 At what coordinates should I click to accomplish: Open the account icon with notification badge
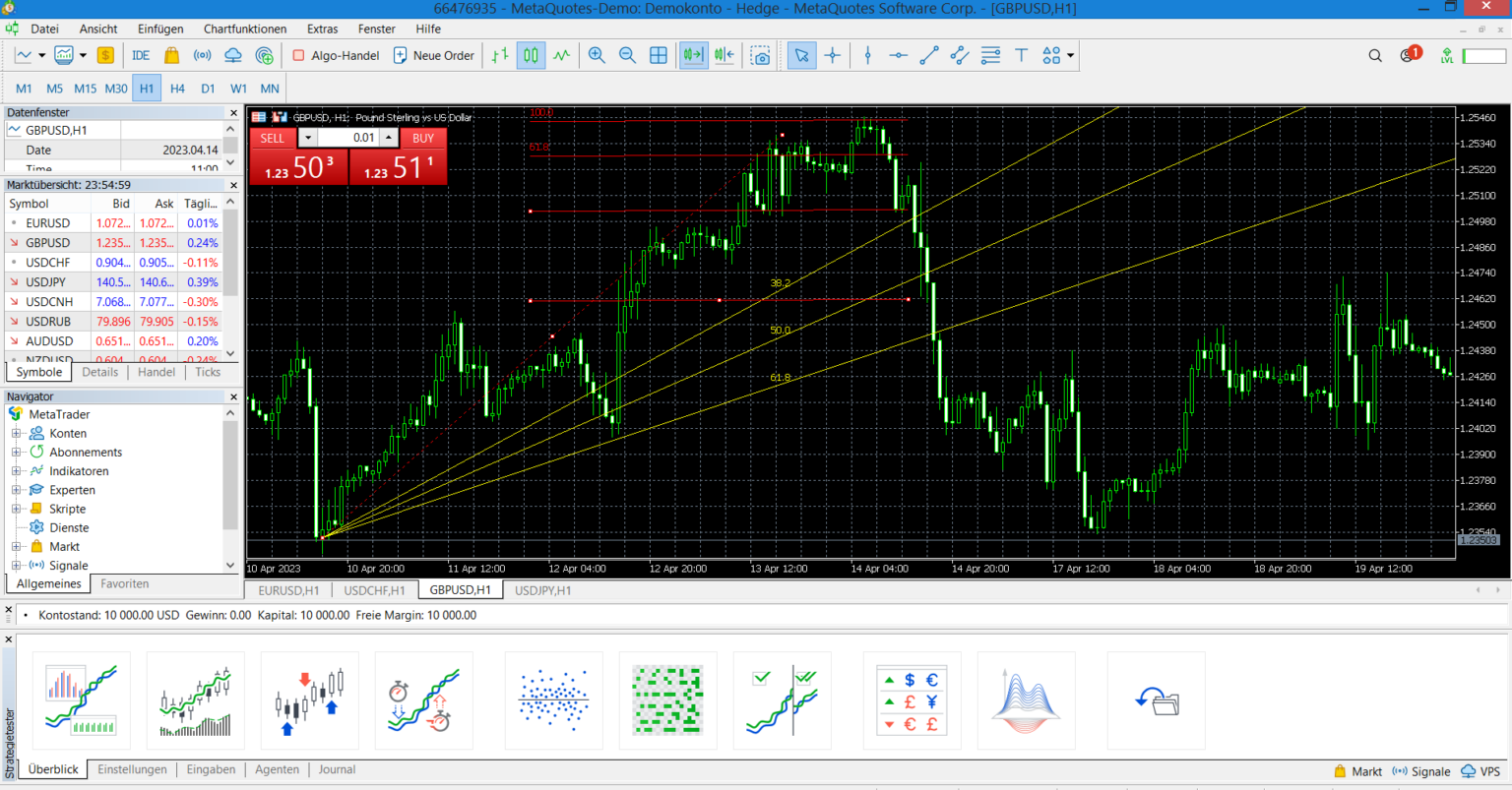tap(1410, 54)
